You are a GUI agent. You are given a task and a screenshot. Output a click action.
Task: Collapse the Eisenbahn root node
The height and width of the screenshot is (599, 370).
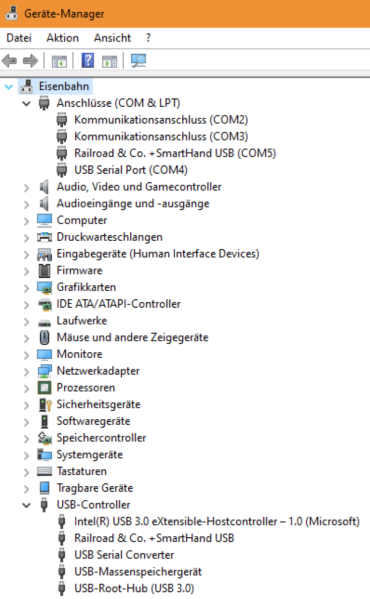click(x=9, y=87)
